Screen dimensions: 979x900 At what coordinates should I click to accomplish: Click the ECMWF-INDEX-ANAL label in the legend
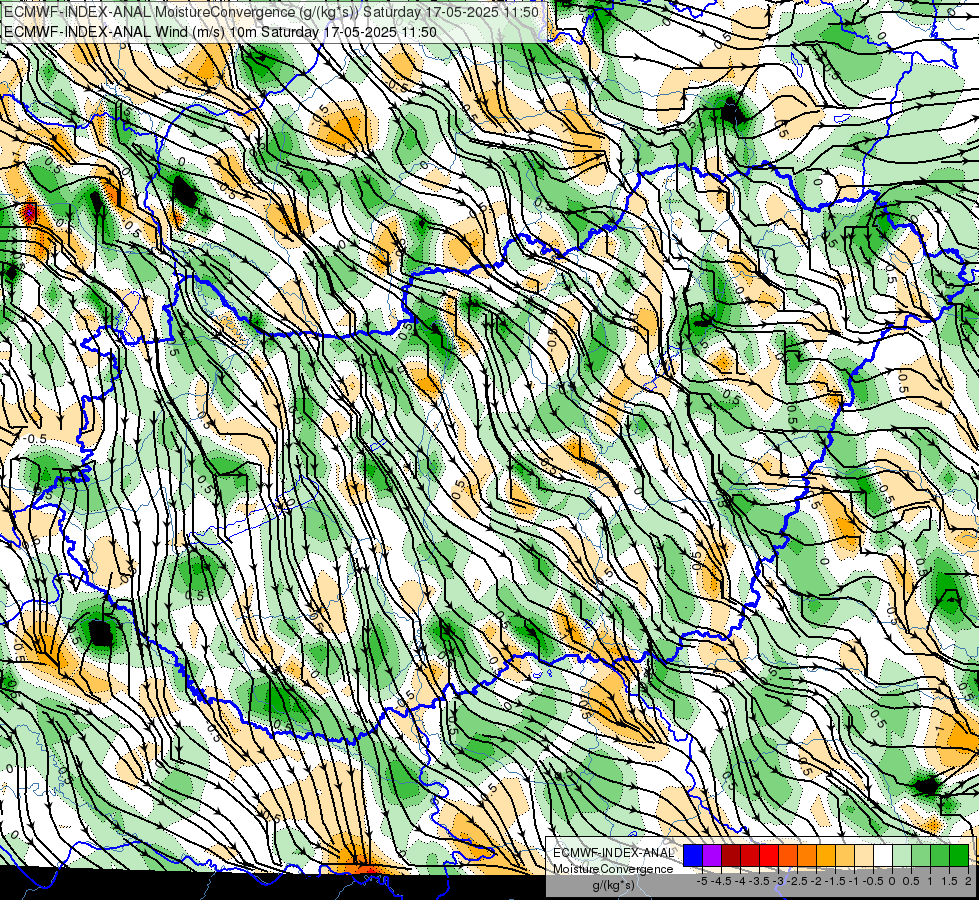point(614,853)
